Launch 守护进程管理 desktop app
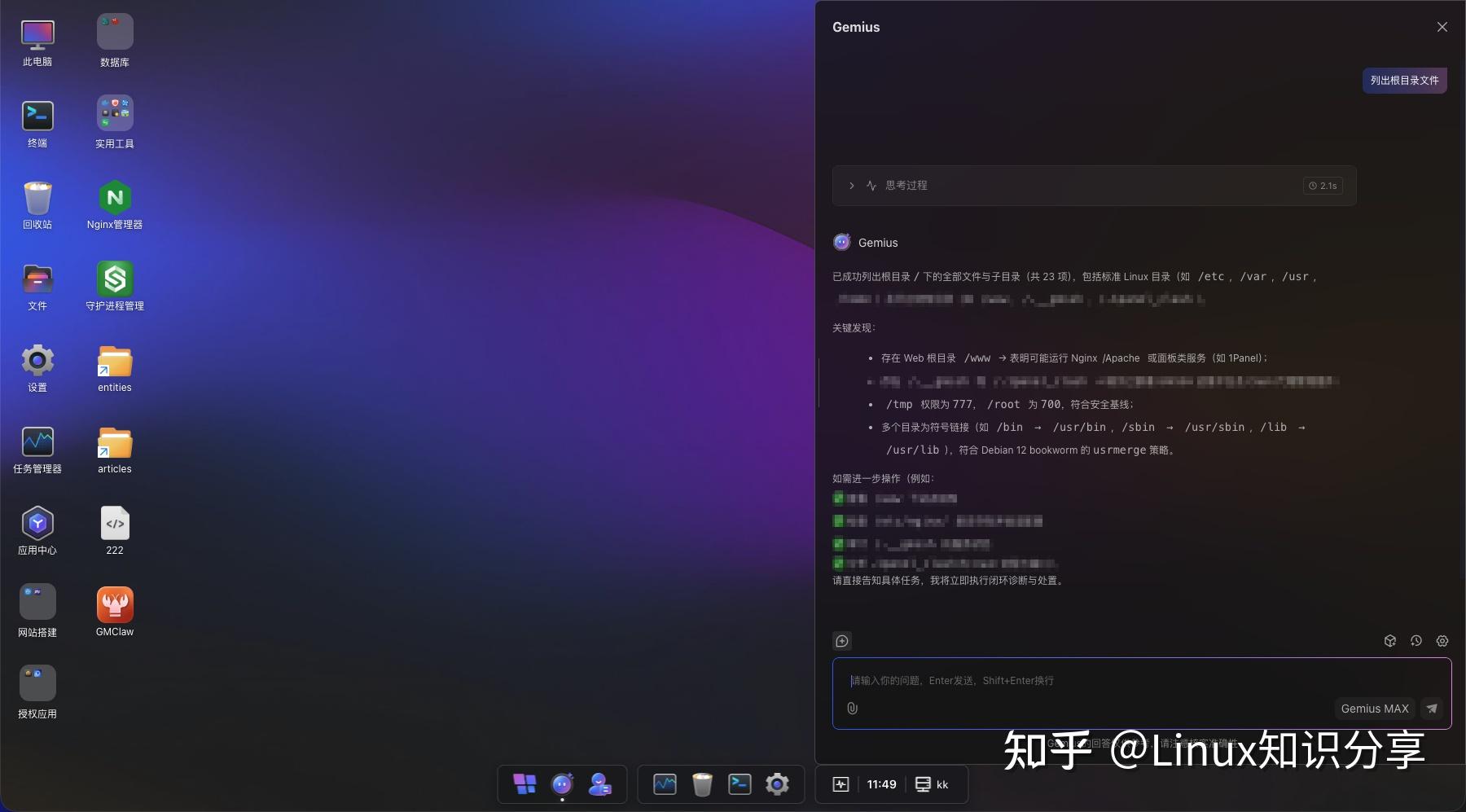Viewport: 1466px width, 812px height. point(115,279)
